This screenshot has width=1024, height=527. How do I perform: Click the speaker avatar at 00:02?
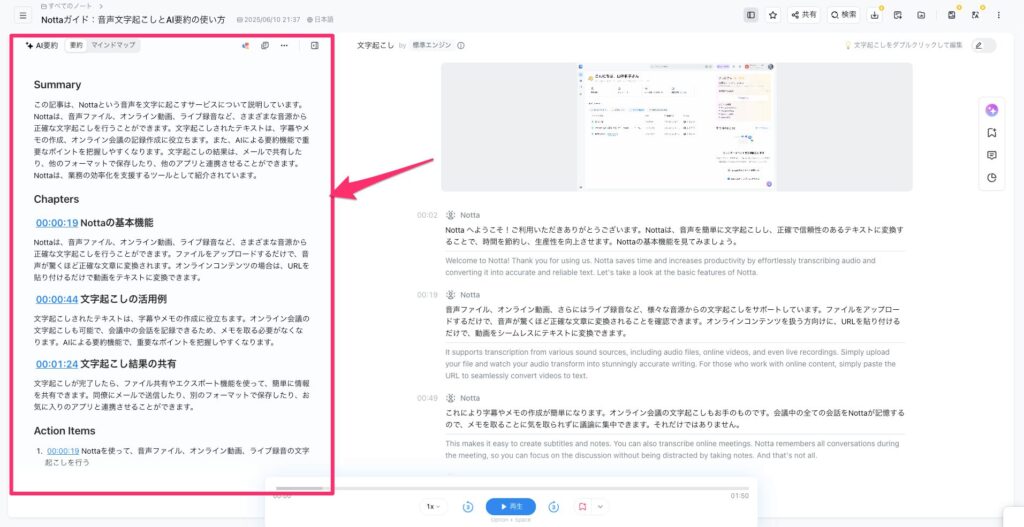tap(450, 215)
